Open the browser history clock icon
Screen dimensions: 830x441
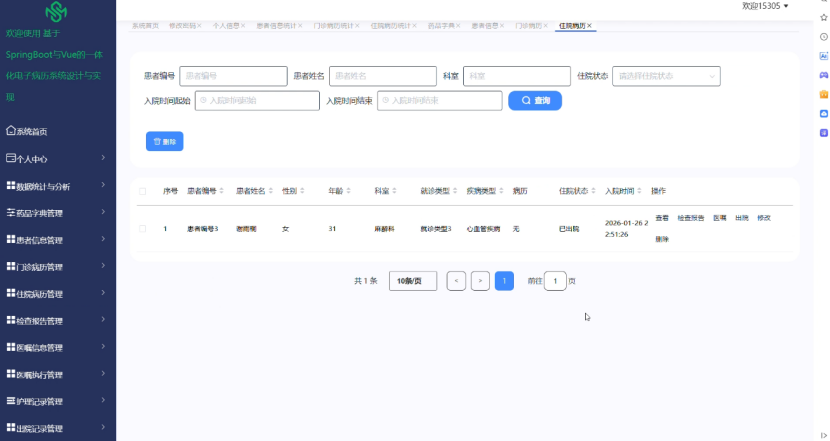click(x=824, y=37)
